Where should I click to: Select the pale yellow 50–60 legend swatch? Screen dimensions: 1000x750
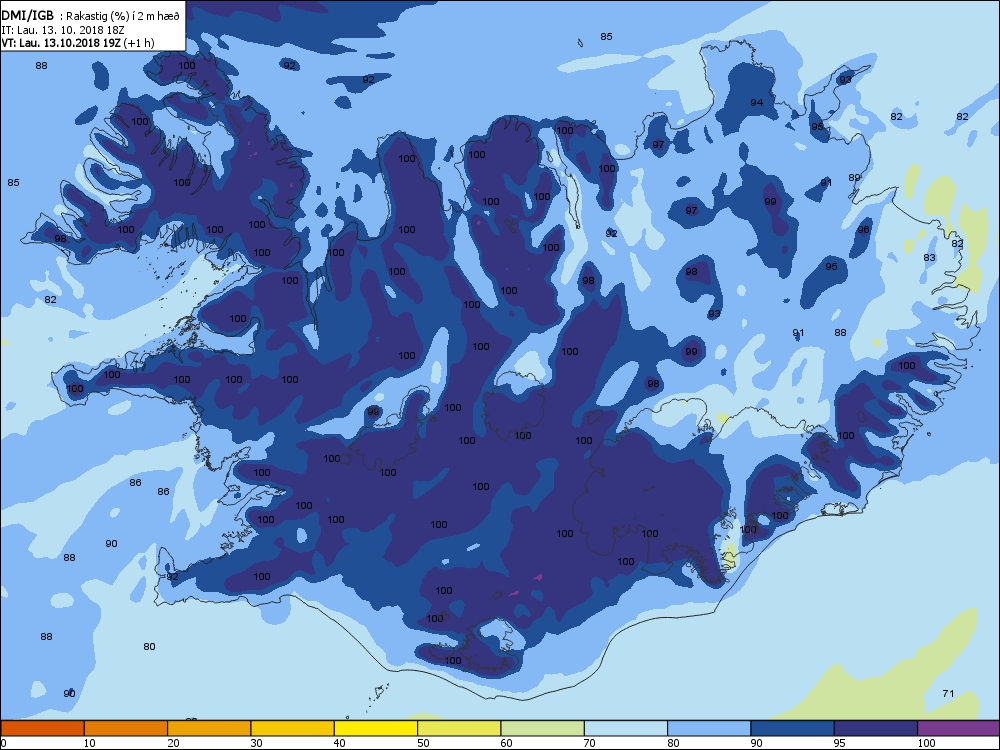[x=459, y=728]
